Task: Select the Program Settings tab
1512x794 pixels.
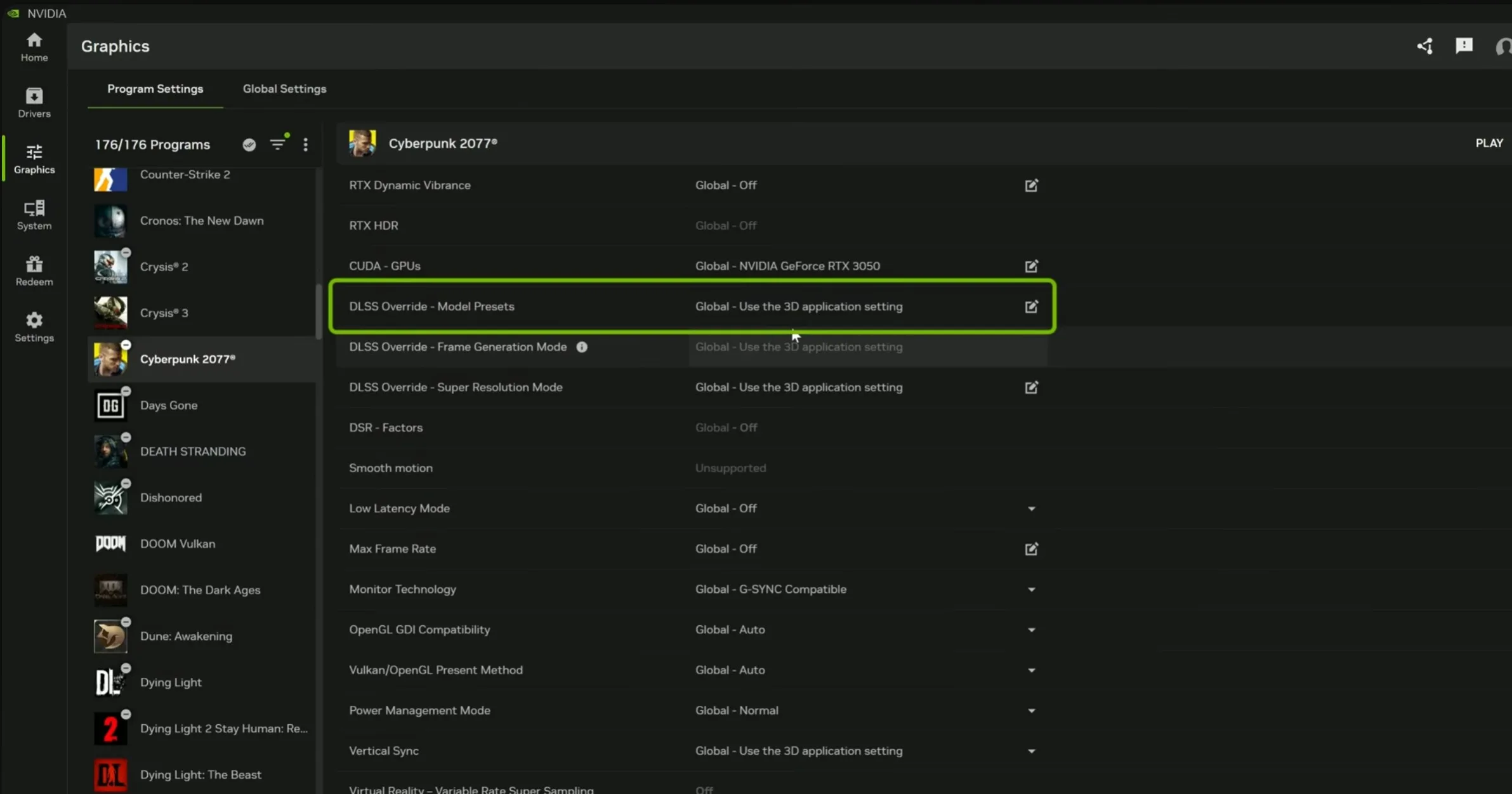Action: [155, 89]
